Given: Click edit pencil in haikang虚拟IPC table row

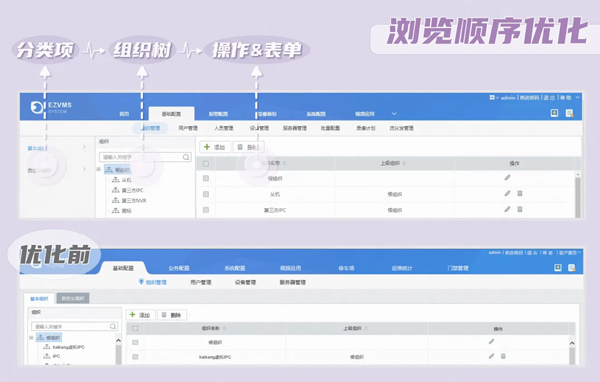Looking at the screenshot, I should 491,356.
